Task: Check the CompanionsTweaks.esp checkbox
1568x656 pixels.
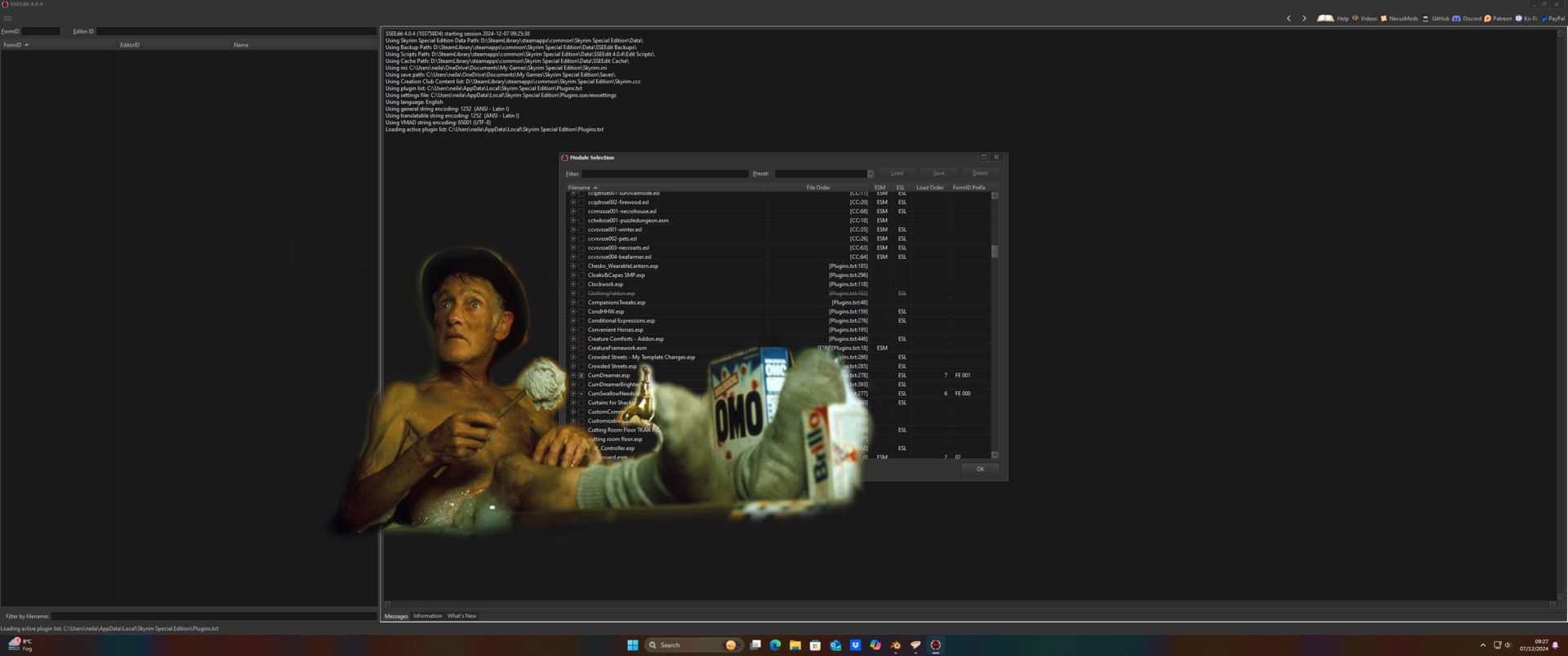Action: [581, 302]
